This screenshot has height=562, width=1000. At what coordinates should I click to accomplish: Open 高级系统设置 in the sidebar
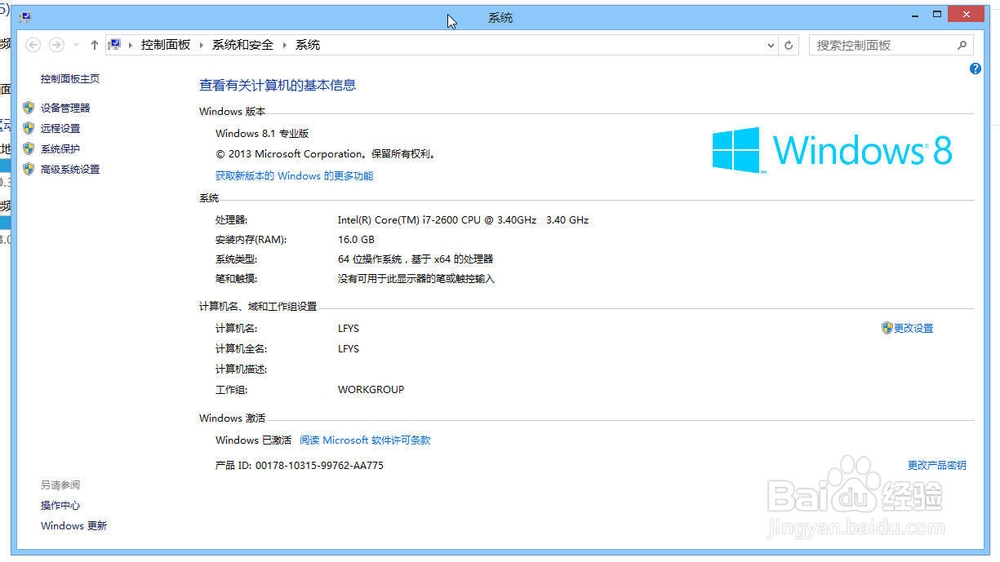click(70, 169)
